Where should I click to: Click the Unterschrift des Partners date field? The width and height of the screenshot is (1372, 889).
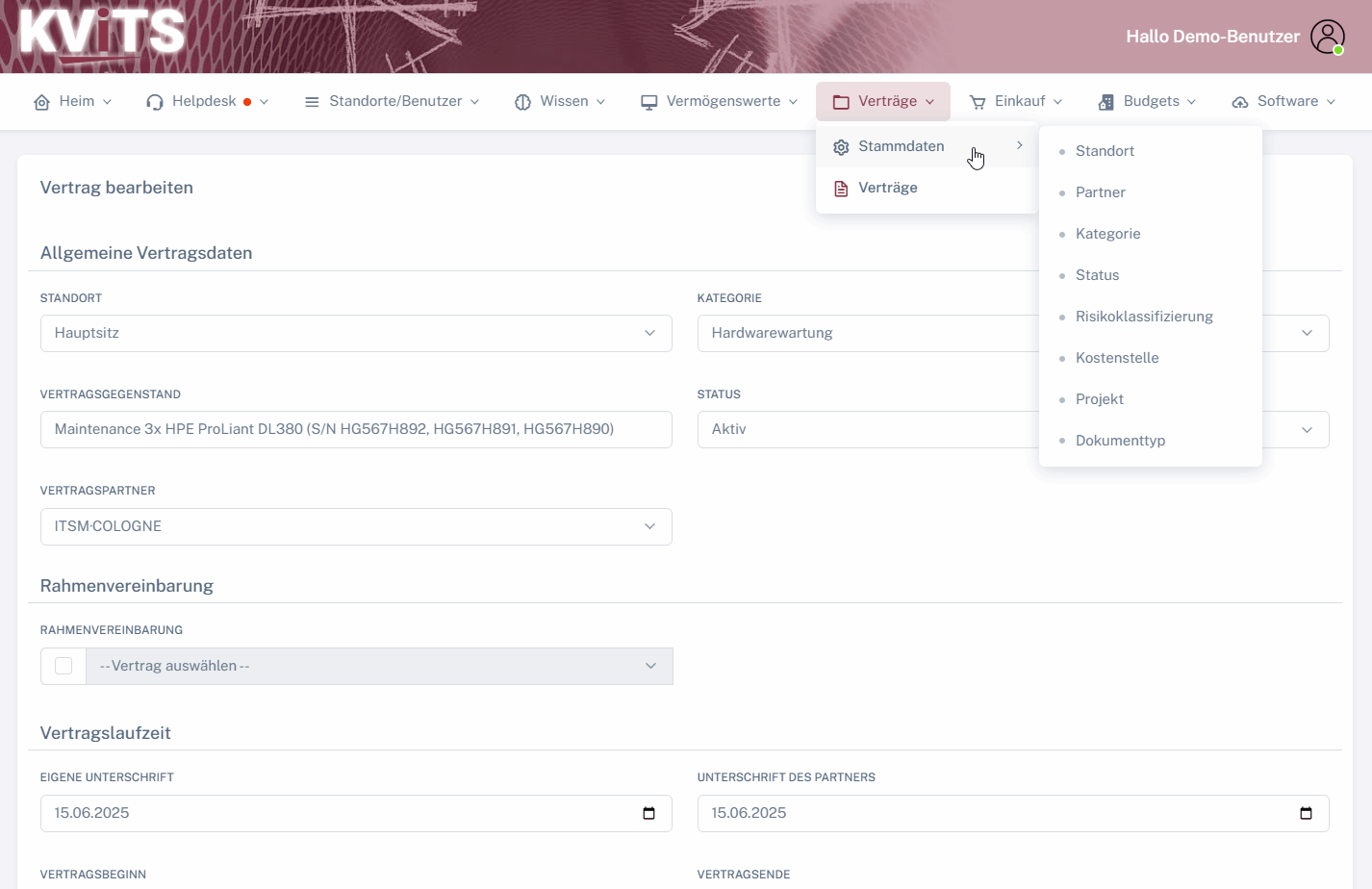point(1013,813)
